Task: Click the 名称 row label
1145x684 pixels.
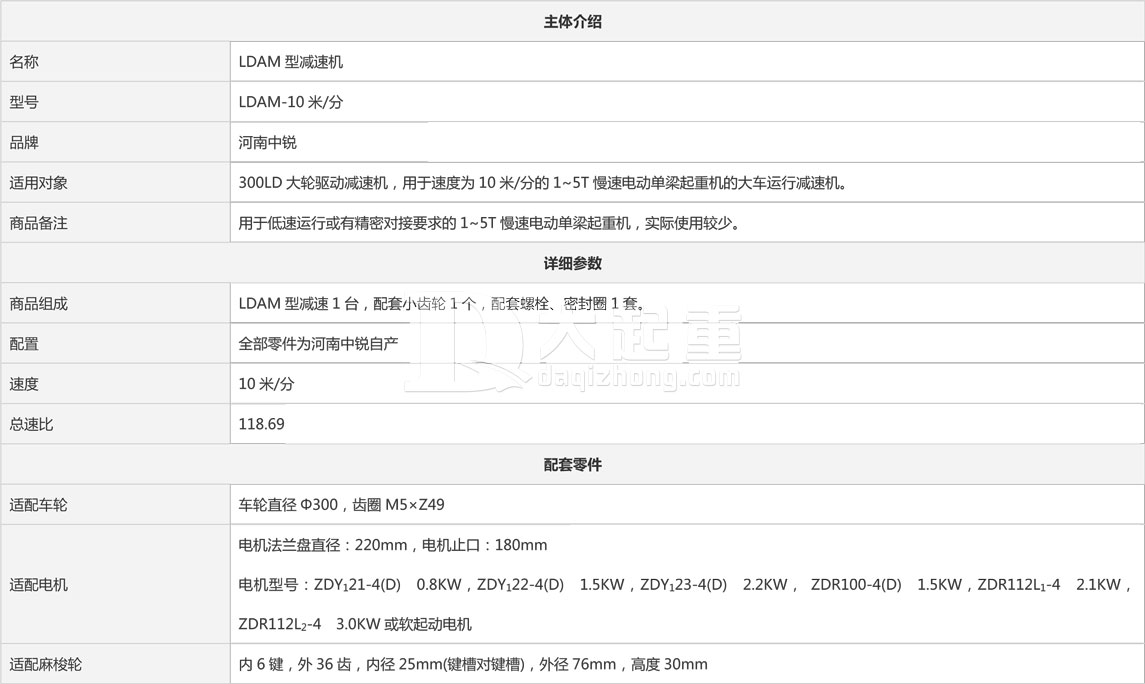Action: click(24, 62)
